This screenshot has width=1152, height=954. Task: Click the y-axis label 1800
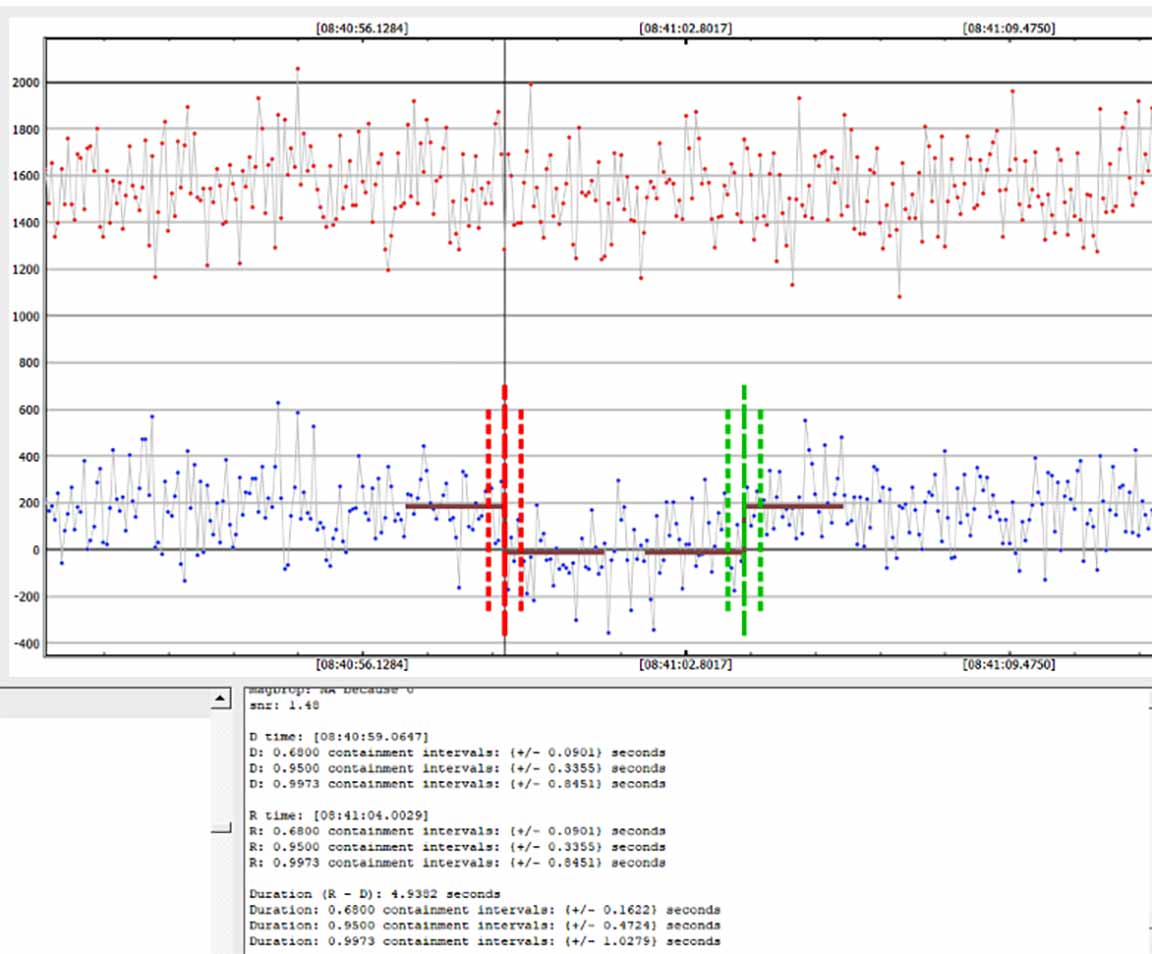(26, 129)
